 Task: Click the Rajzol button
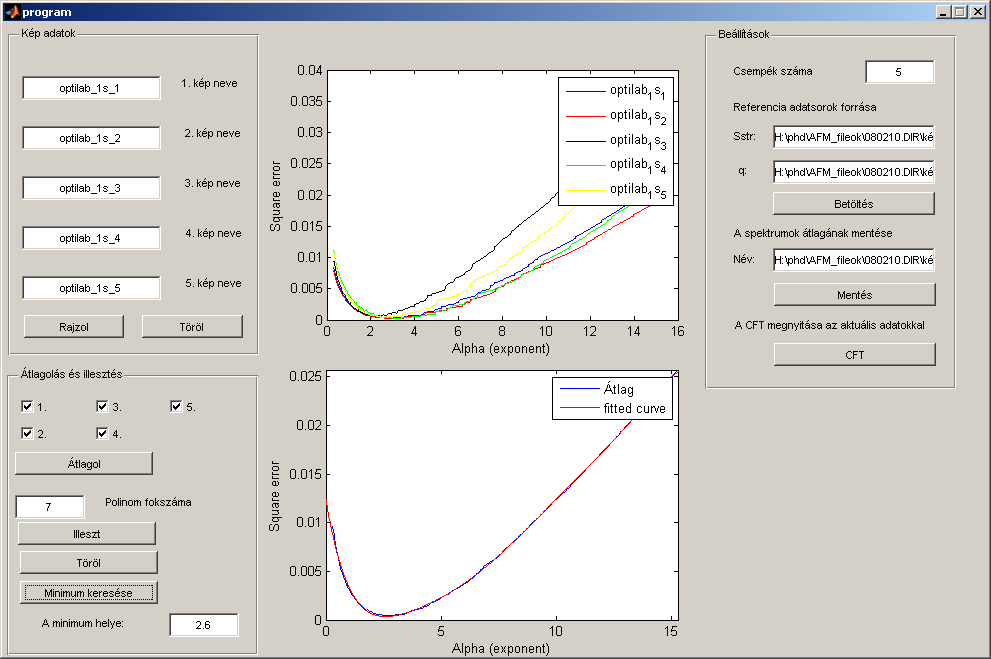click(74, 327)
